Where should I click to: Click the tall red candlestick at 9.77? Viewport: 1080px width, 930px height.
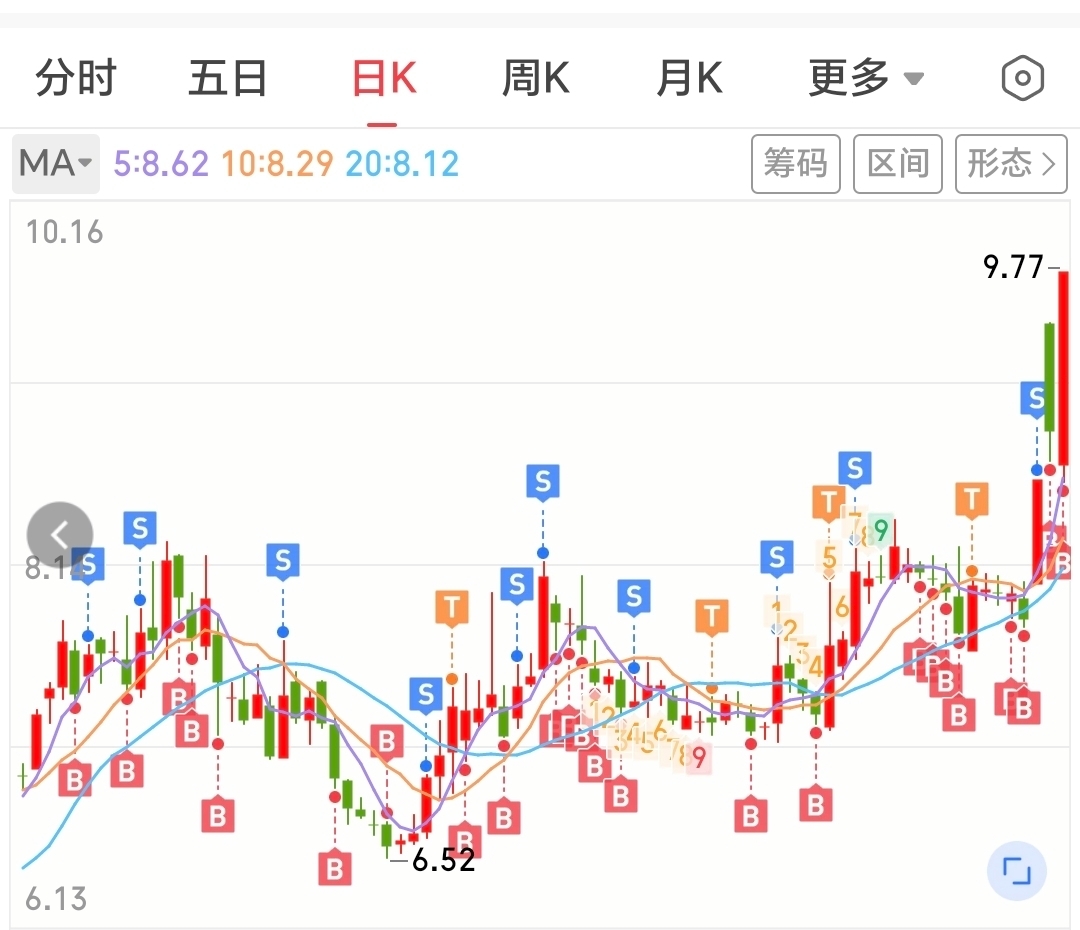tap(1063, 368)
